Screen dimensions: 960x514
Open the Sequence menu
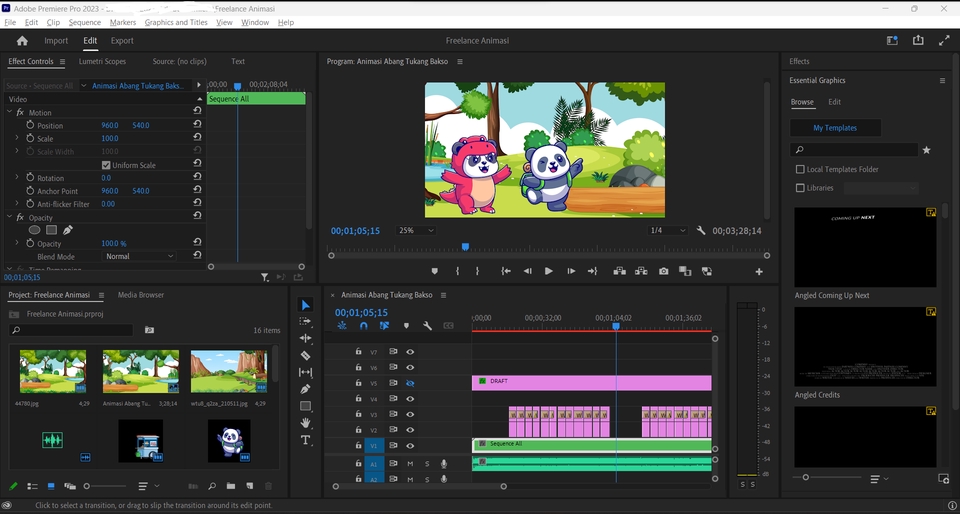pos(84,23)
